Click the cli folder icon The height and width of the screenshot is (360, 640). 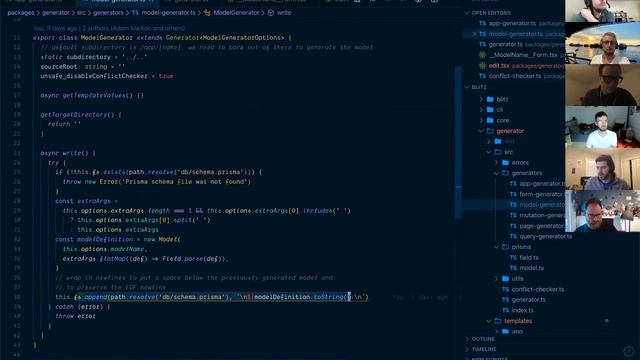click(490, 110)
